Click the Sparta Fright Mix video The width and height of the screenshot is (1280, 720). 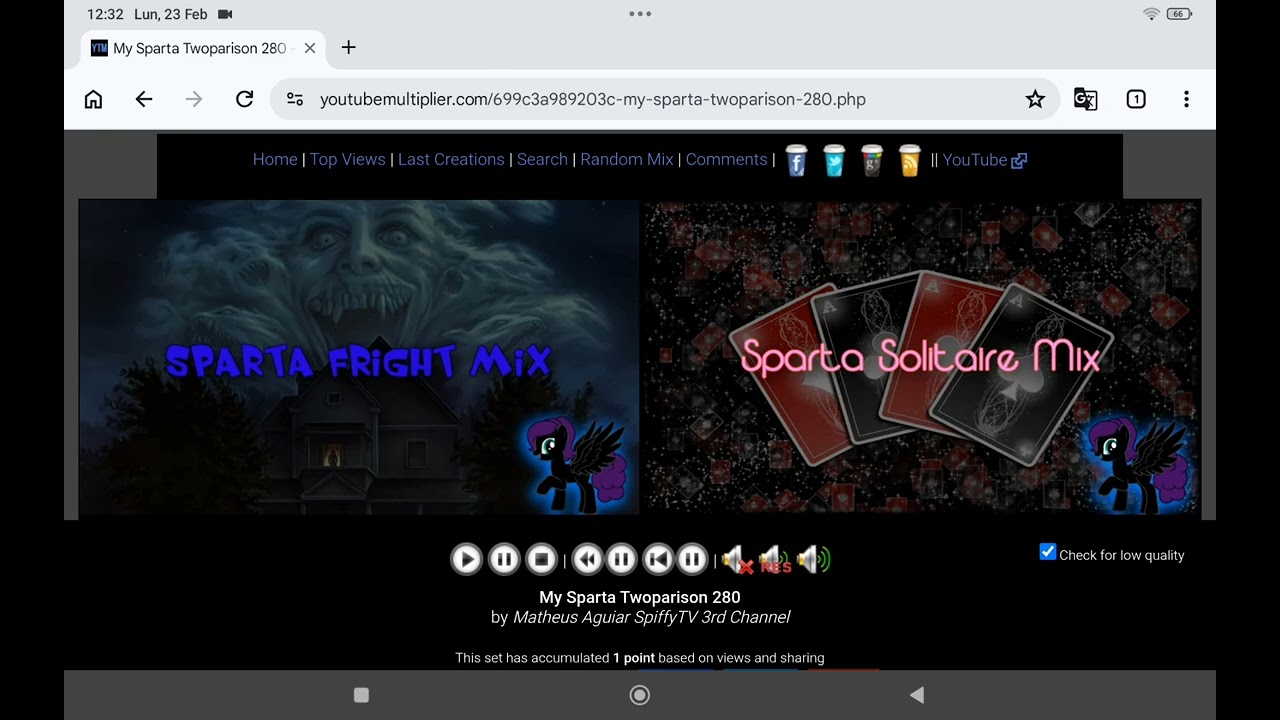[359, 357]
